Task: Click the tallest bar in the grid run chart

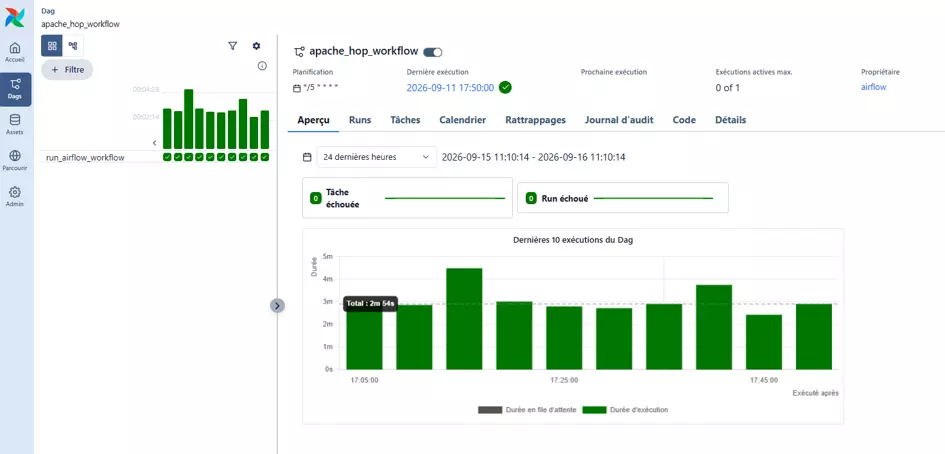Action: 189,119
